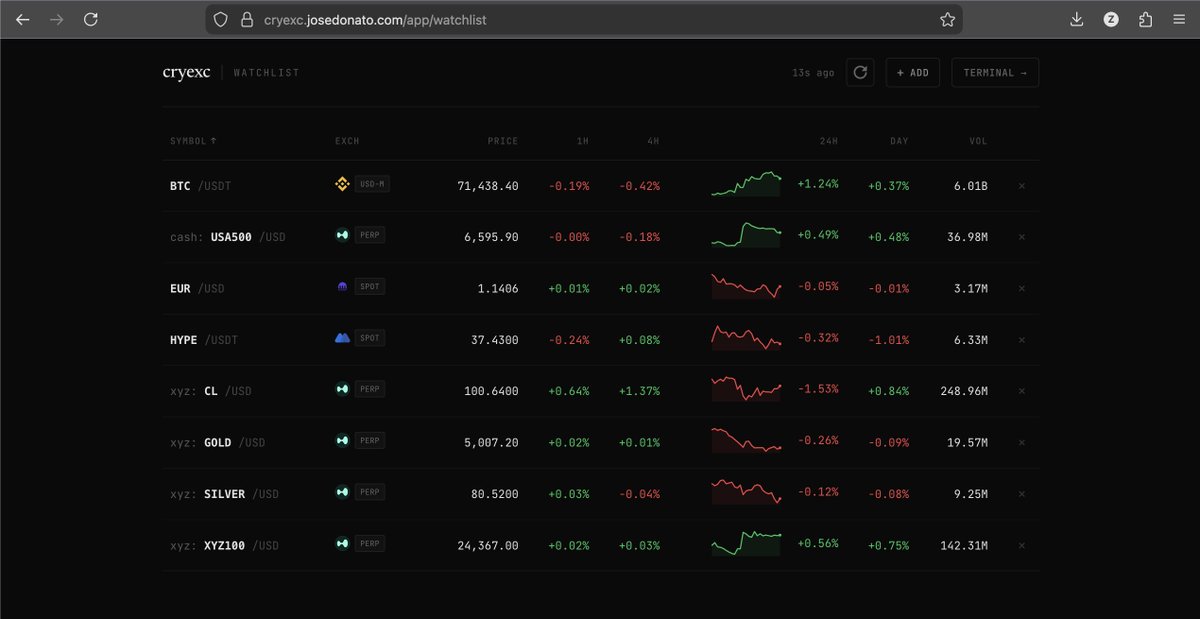This screenshot has height=619, width=1200.
Task: Open the EUR /USD symbol
Action: point(197,288)
